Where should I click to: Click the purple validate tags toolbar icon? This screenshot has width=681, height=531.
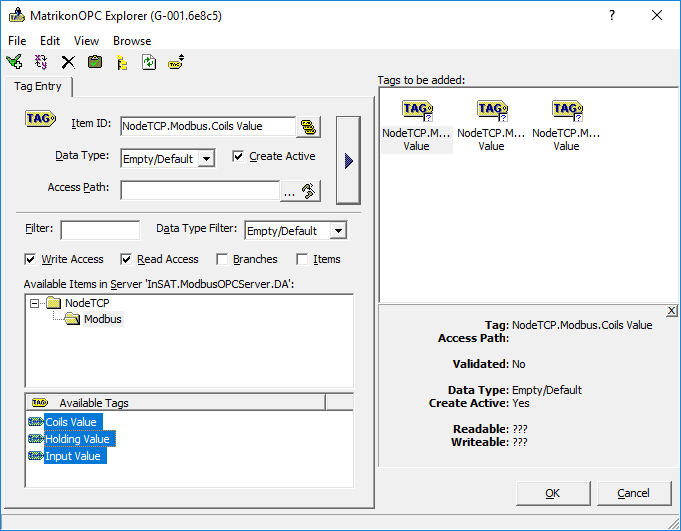tap(41, 62)
